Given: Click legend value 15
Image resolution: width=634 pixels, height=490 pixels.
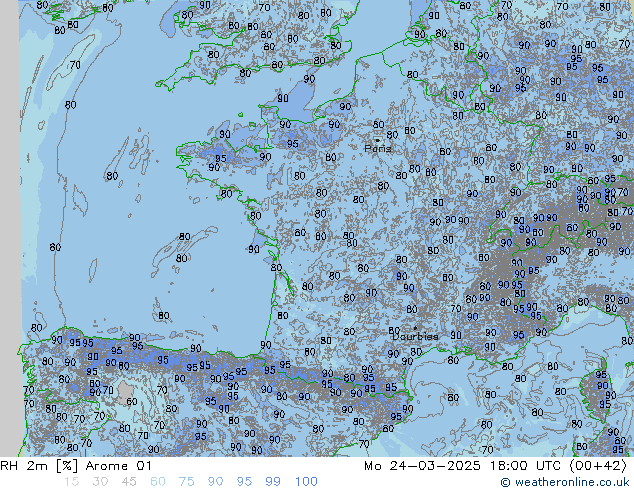Looking at the screenshot, I should [71, 482].
